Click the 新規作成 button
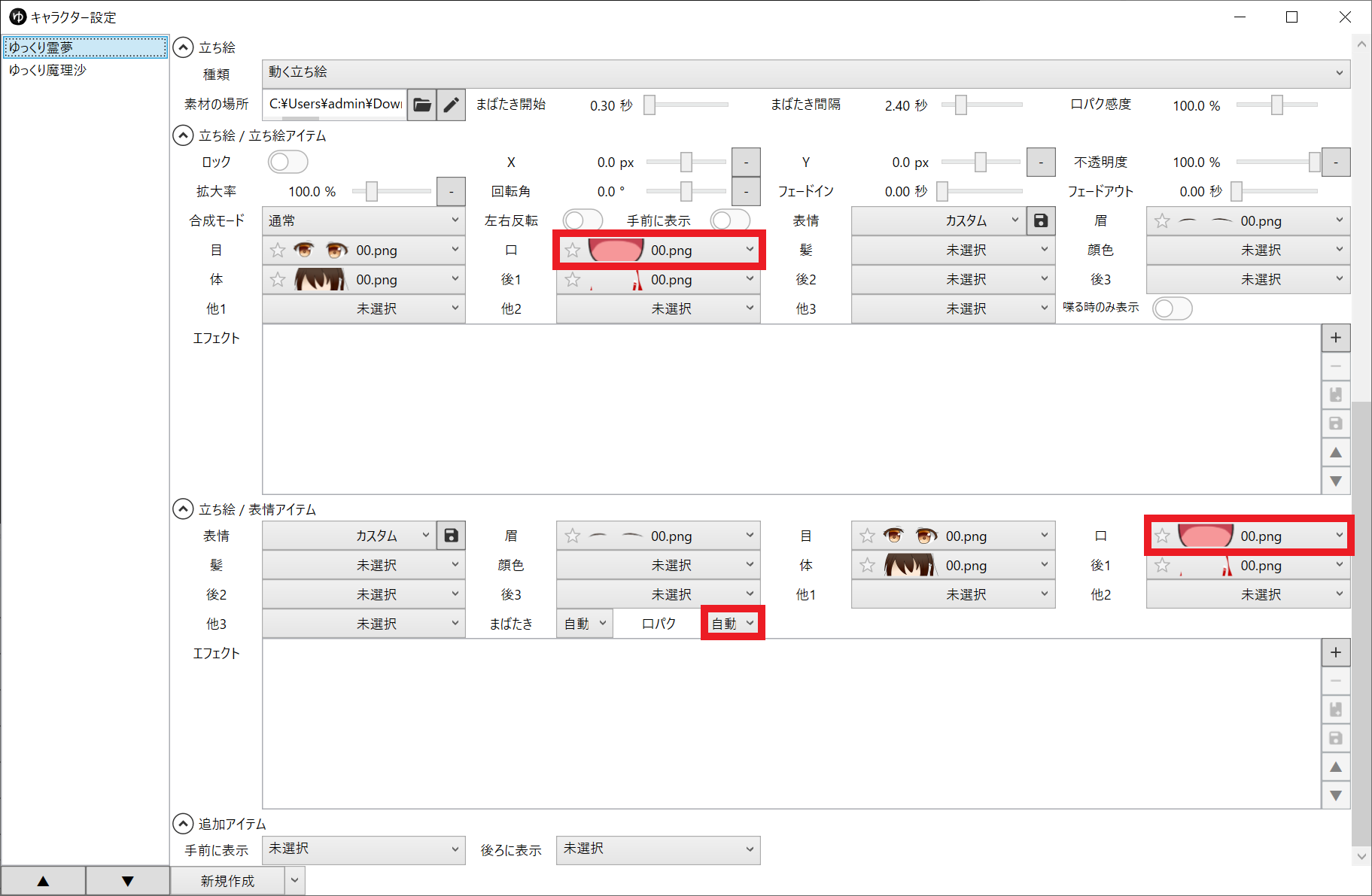 [227, 881]
